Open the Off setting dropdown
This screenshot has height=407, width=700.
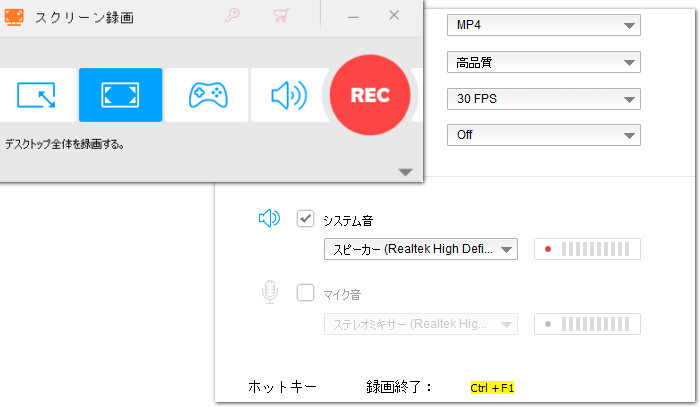pyautogui.click(x=543, y=134)
